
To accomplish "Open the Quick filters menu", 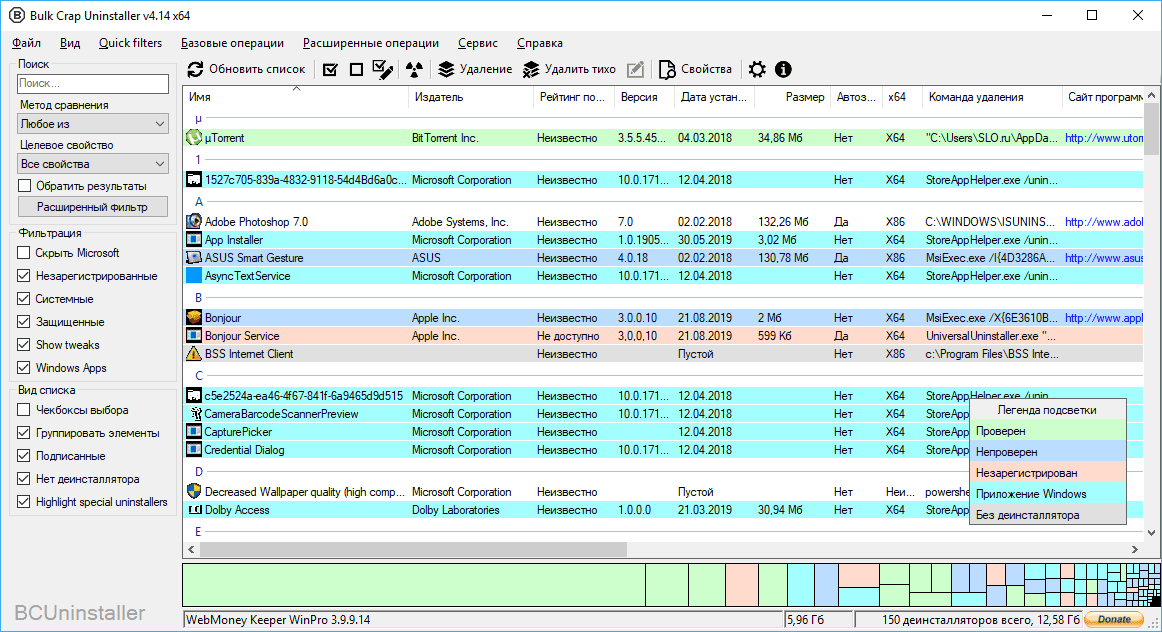I will (x=130, y=43).
